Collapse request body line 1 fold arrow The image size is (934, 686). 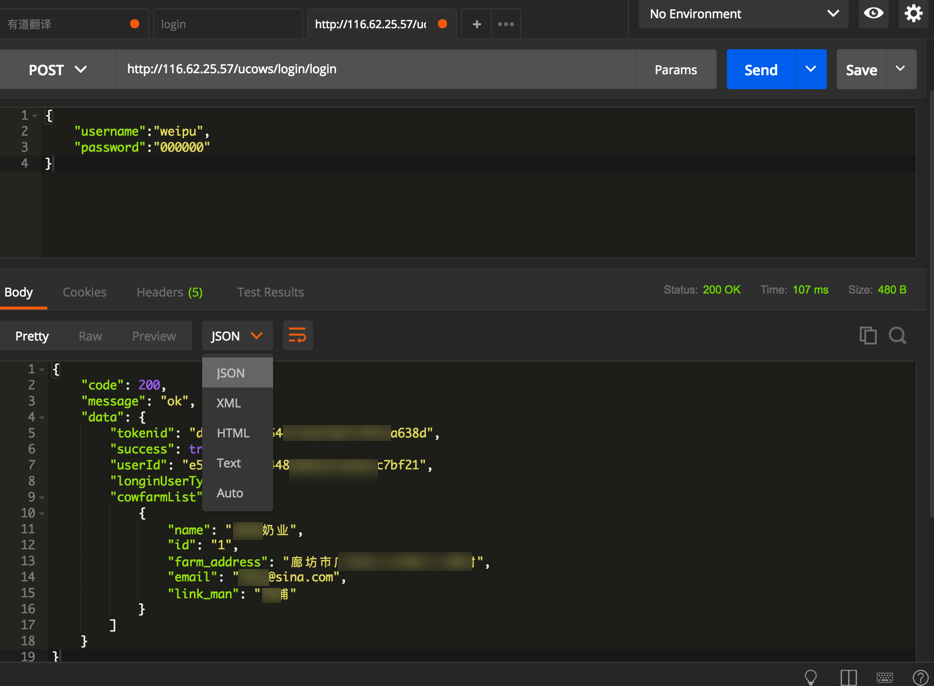click(35, 116)
